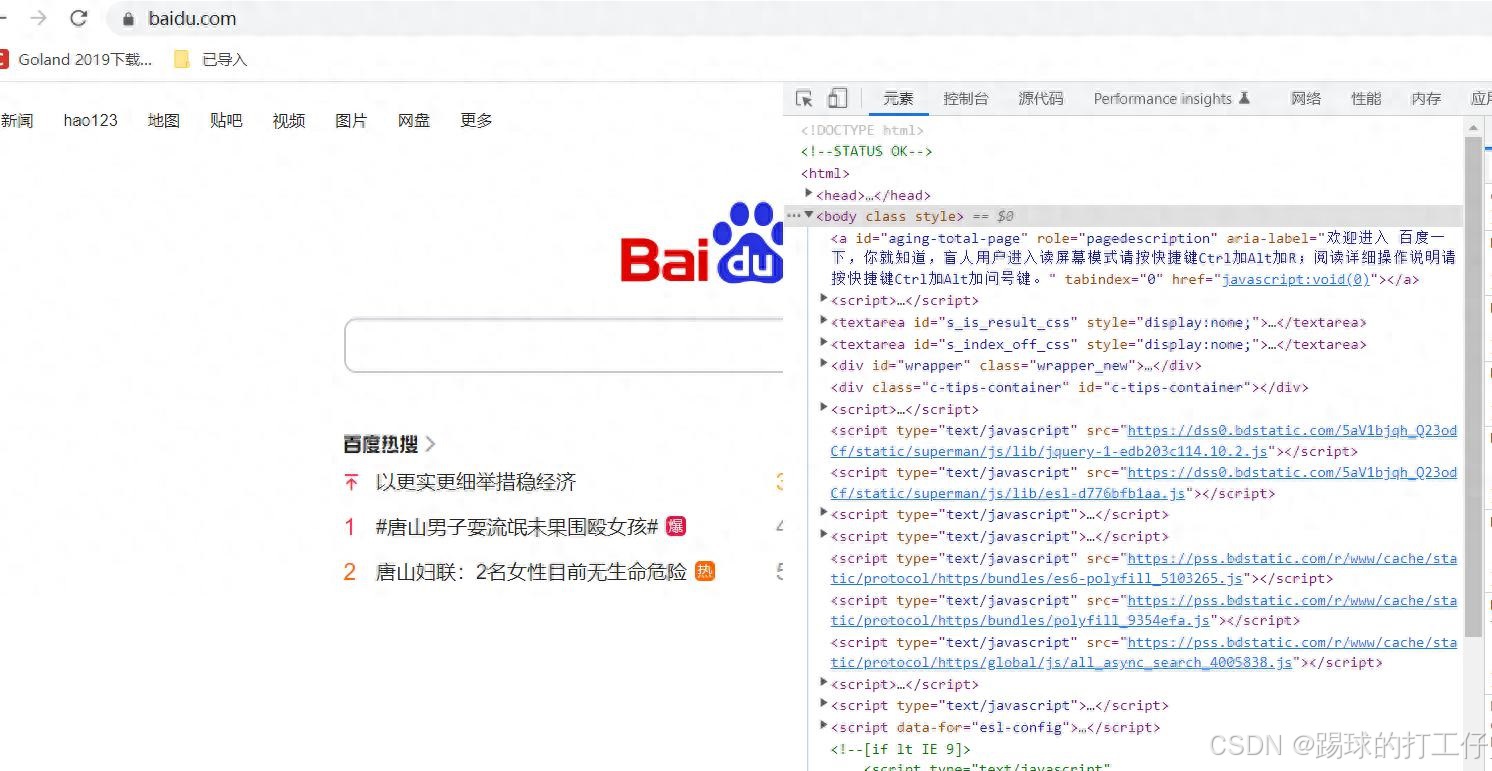Image resolution: width=1492 pixels, height=771 pixels.
Task: Switch to the 控制台 tab
Action: [966, 98]
